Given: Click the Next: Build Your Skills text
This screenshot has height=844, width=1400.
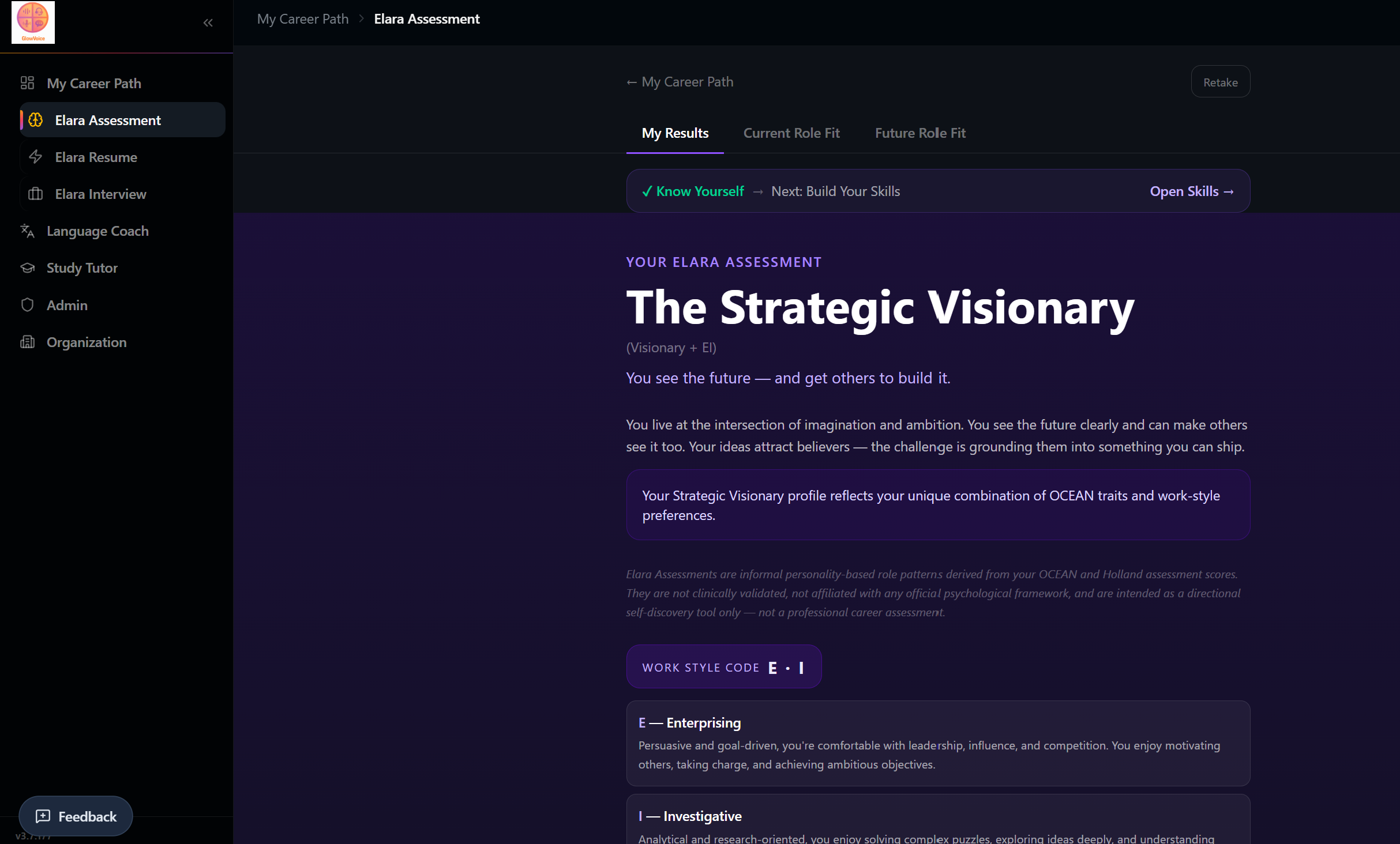Looking at the screenshot, I should (836, 191).
